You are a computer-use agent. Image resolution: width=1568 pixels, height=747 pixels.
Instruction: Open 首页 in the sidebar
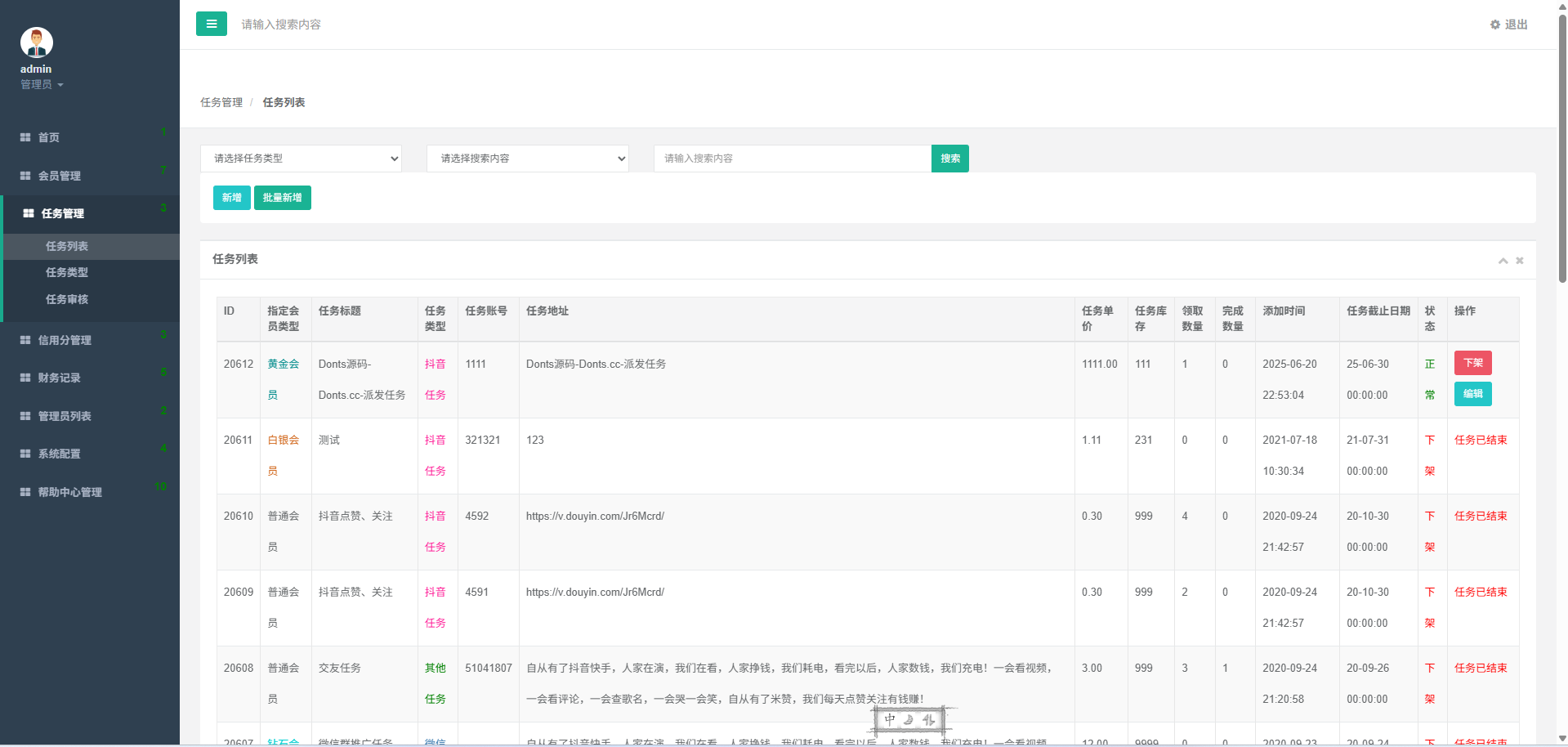pos(90,137)
